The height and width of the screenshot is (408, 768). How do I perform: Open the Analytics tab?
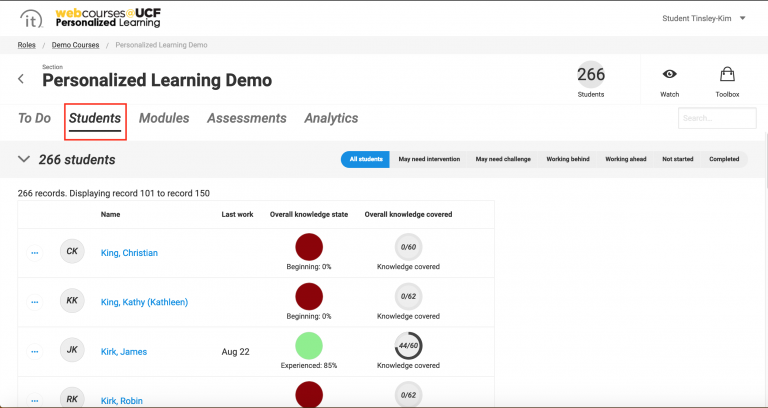pos(331,118)
